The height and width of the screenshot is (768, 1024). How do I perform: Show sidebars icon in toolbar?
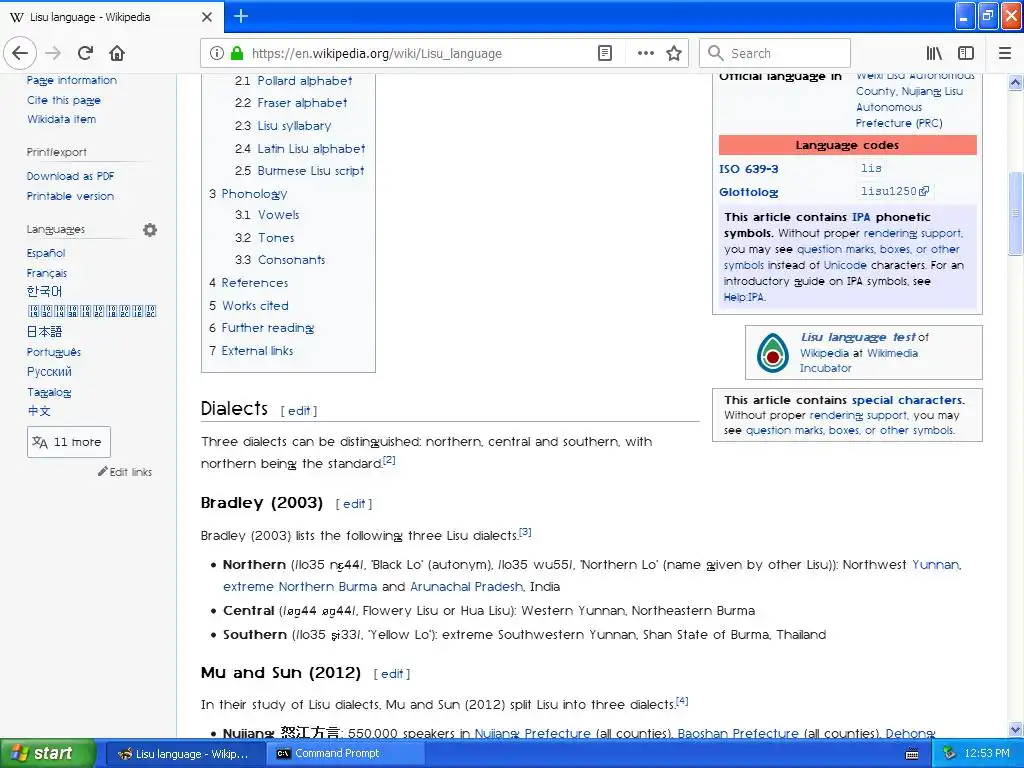point(966,53)
